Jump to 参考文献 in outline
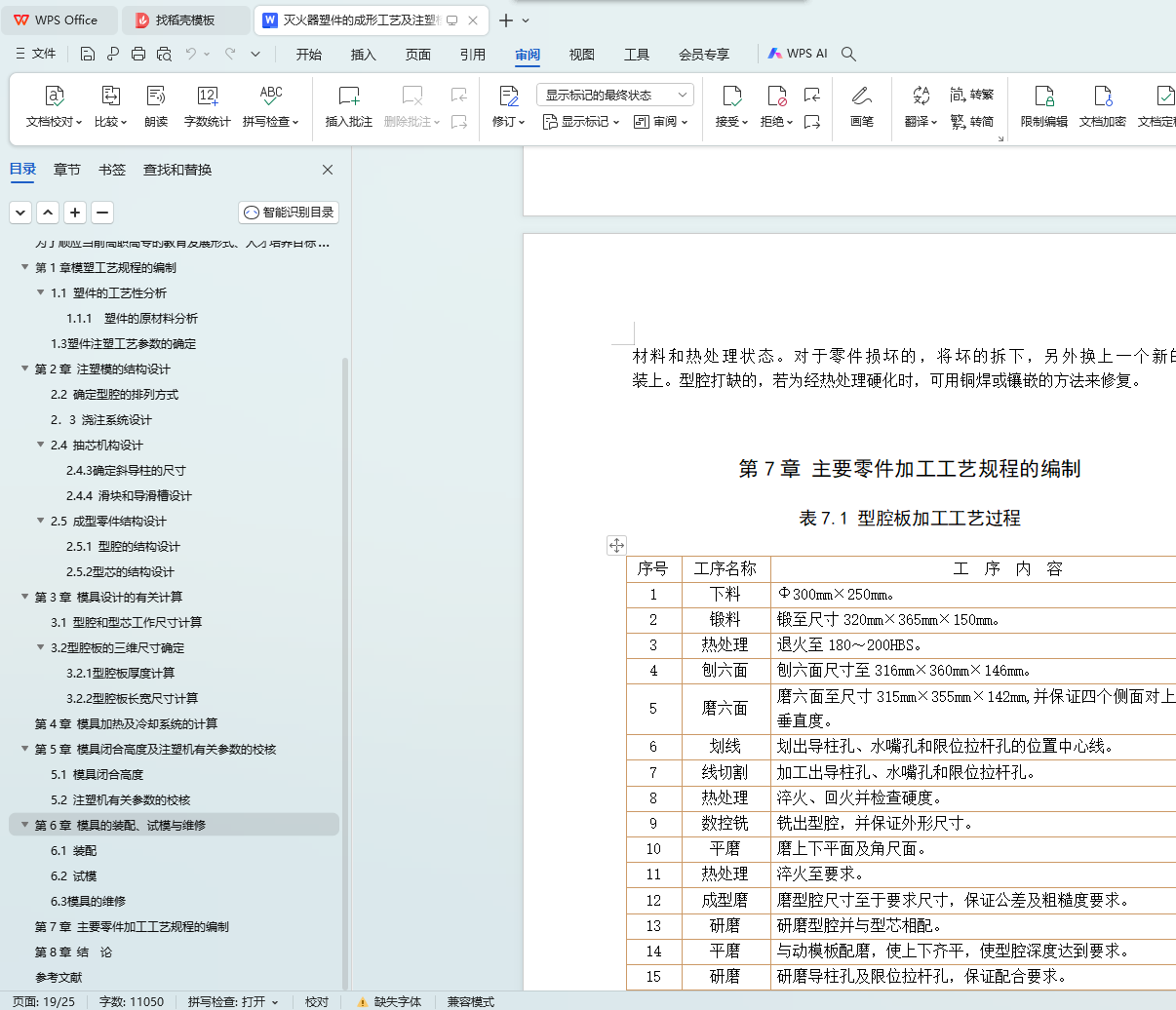 (x=59, y=977)
